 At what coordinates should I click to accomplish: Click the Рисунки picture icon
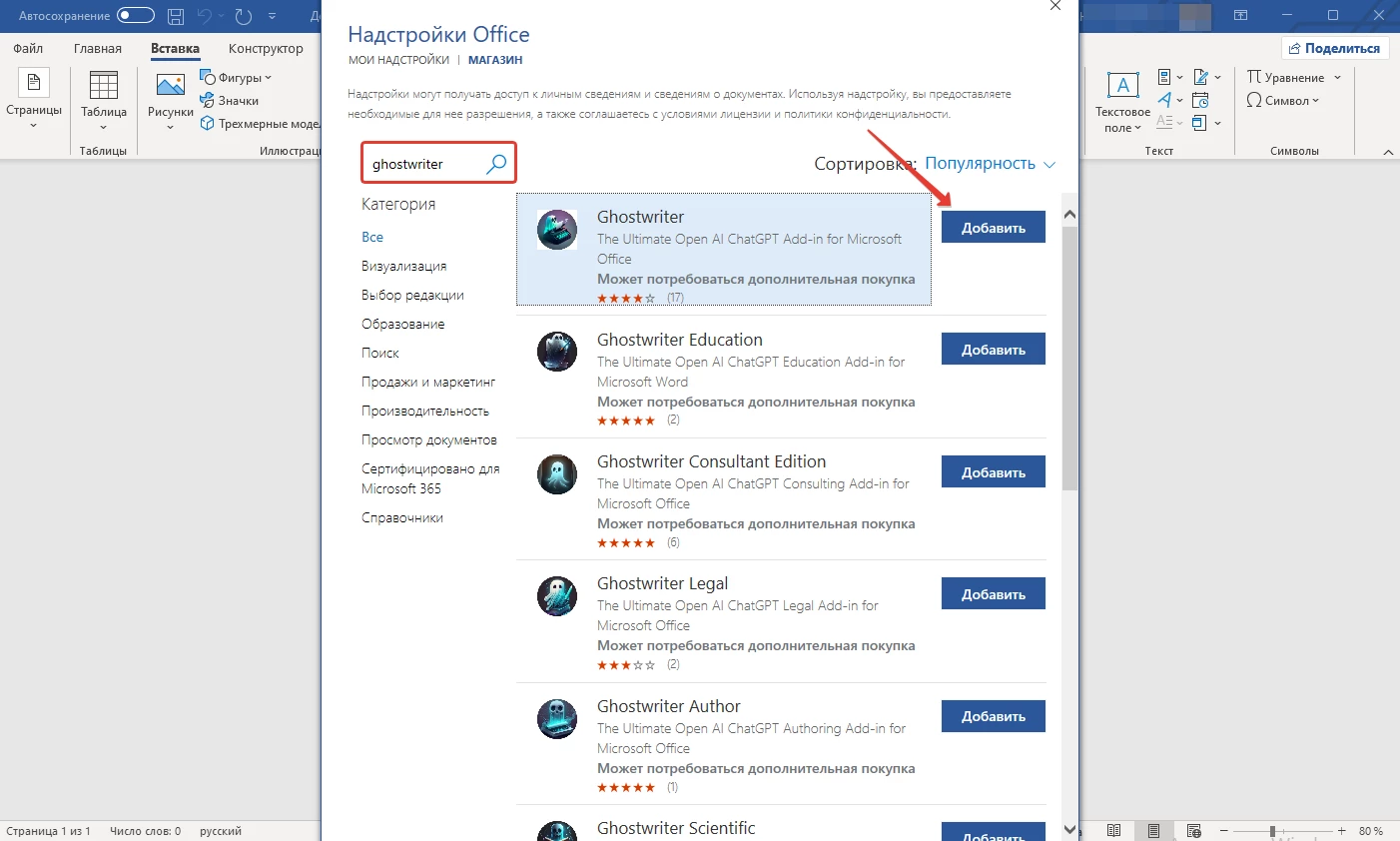pyautogui.click(x=171, y=87)
